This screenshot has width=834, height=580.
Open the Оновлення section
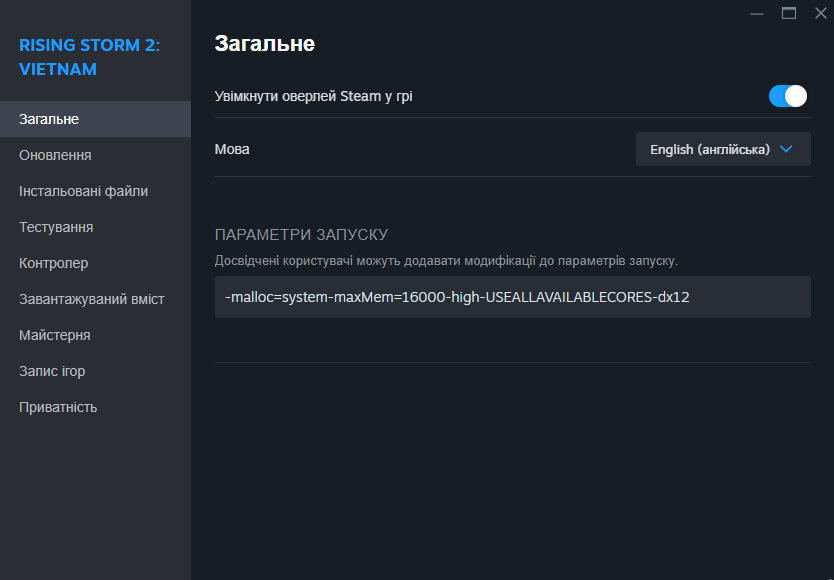[95, 155]
